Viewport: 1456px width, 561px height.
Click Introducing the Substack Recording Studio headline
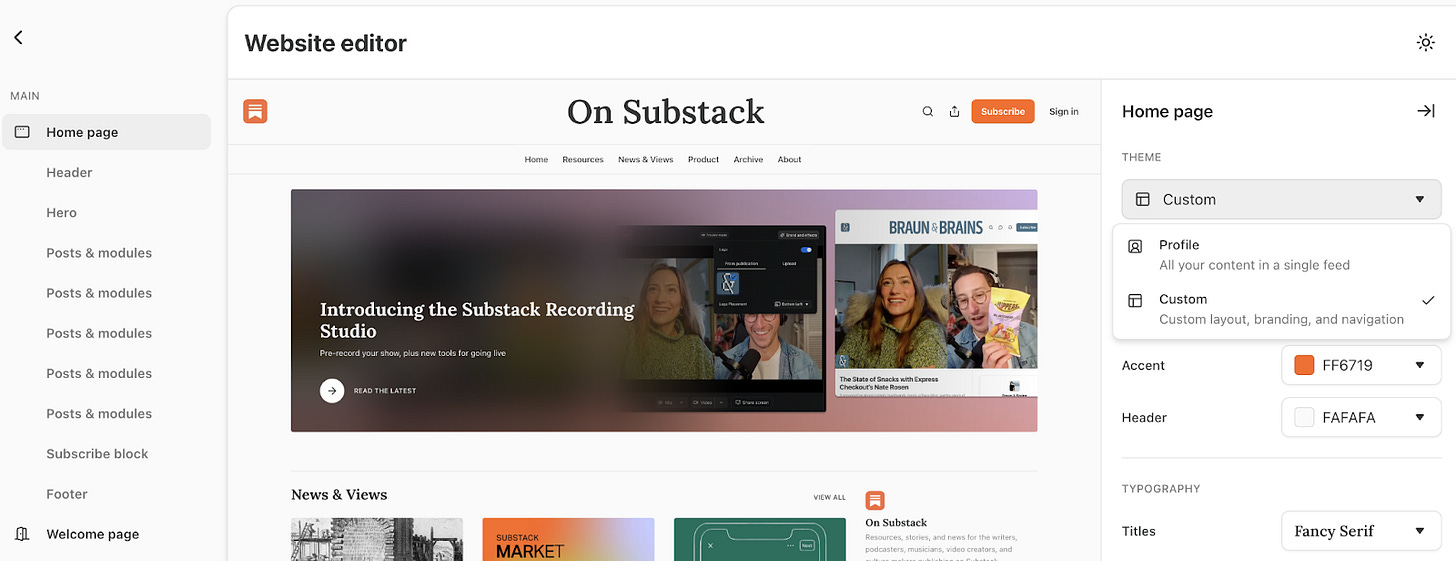pos(477,320)
